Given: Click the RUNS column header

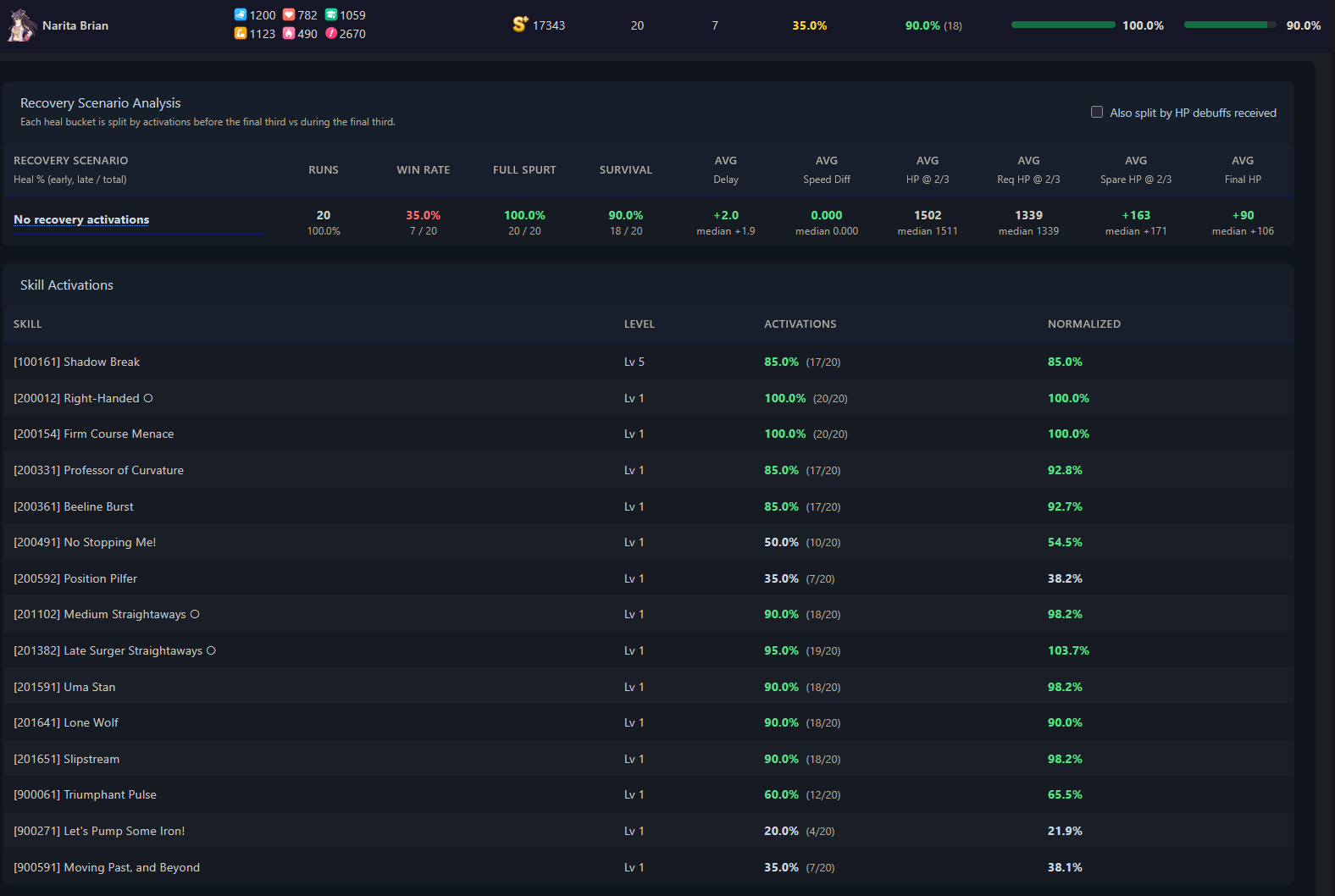Looking at the screenshot, I should coord(324,170).
